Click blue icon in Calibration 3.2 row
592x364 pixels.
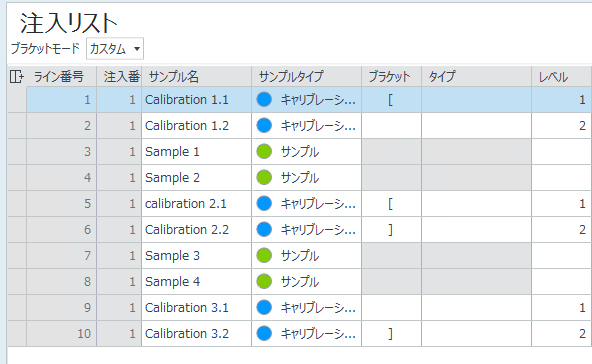click(264, 333)
